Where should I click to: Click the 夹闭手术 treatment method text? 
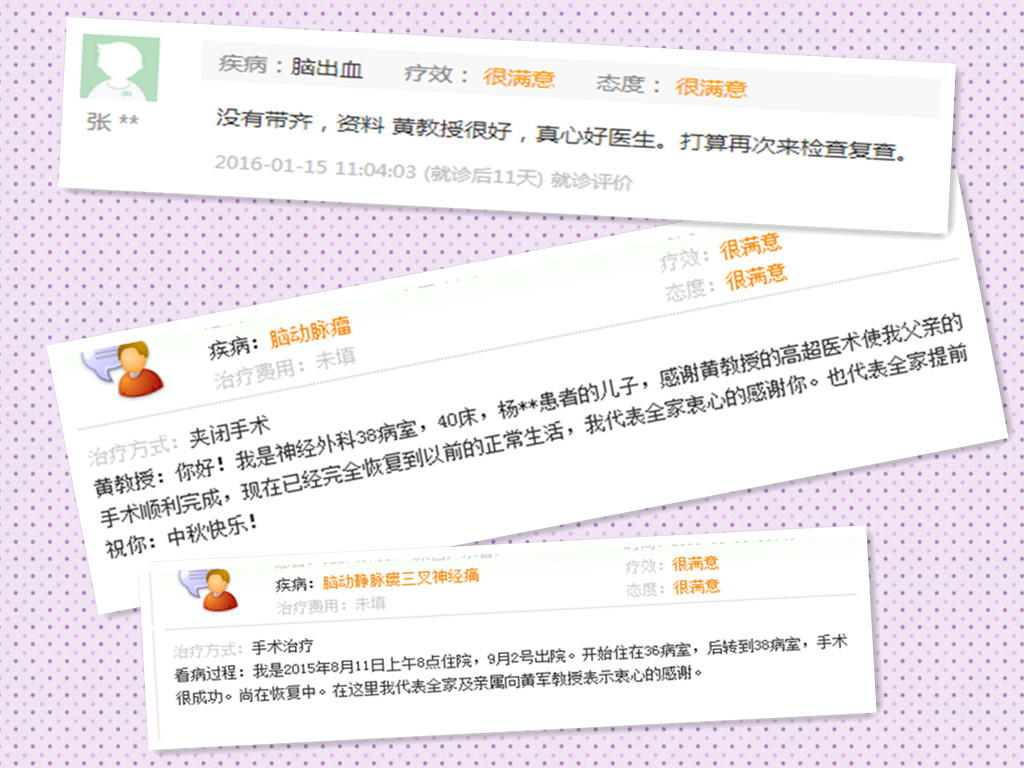(x=230, y=432)
